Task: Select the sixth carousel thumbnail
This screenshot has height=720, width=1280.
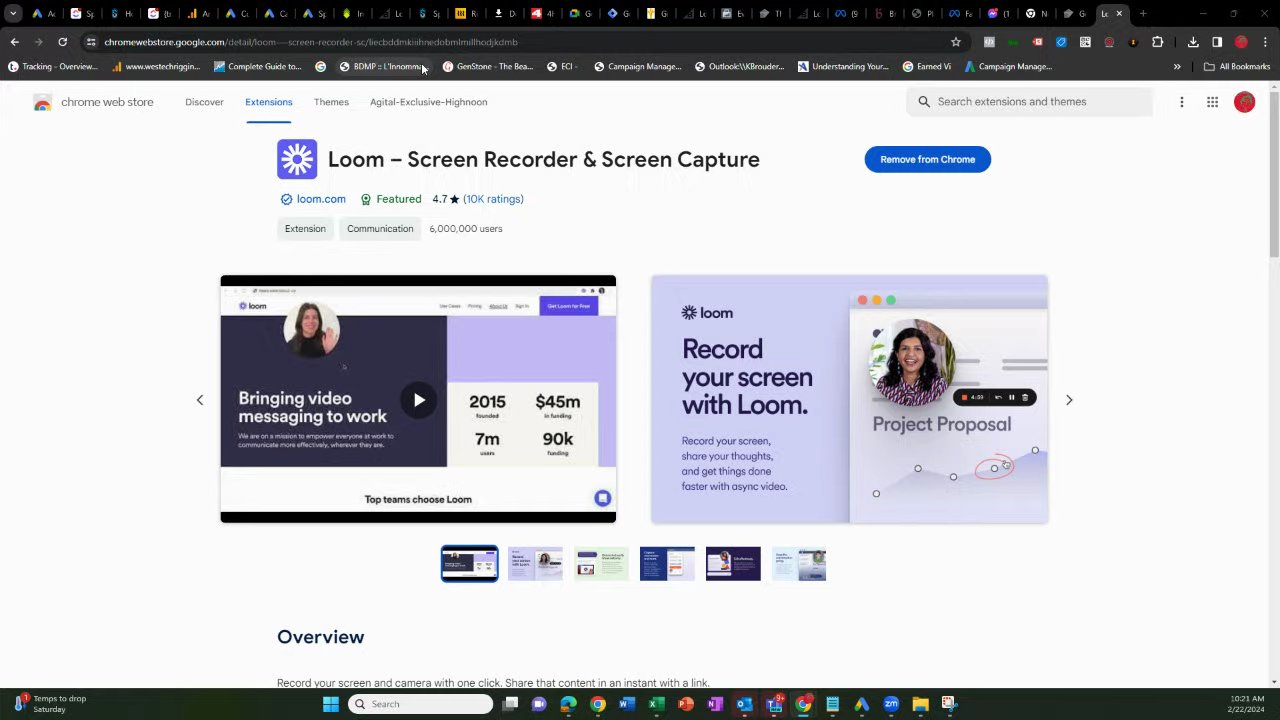Action: [799, 564]
